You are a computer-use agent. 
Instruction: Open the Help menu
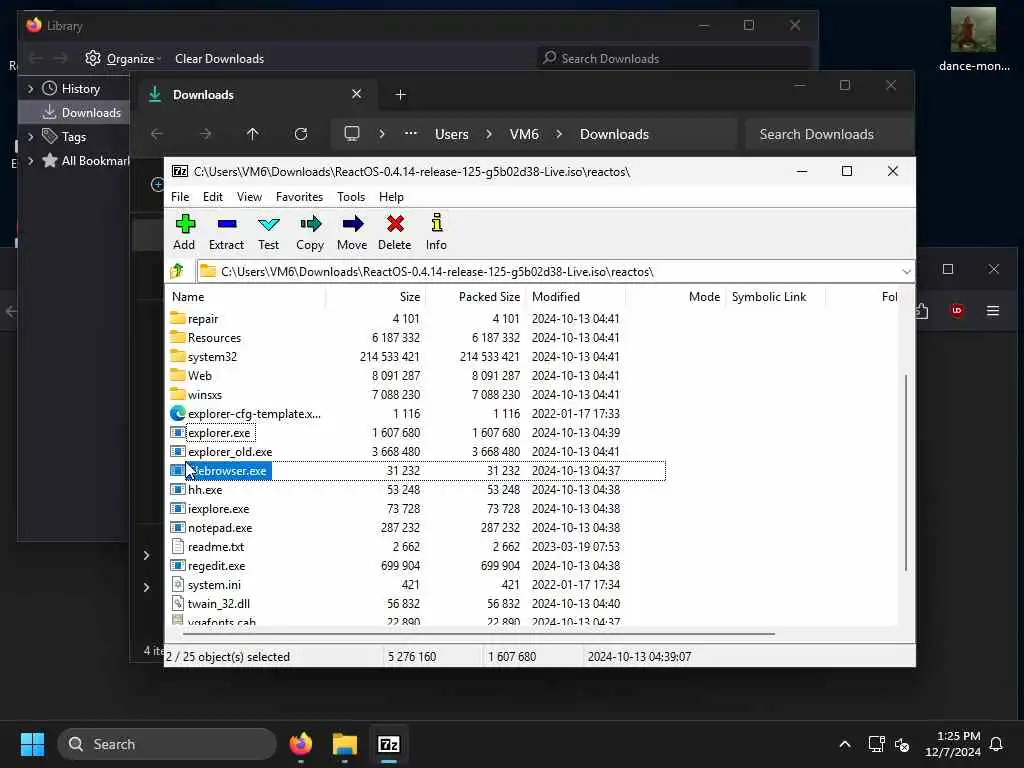391,197
